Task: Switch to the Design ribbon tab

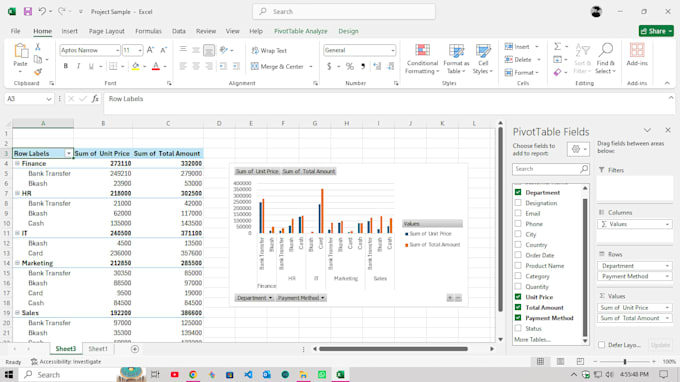Action: pyautogui.click(x=348, y=31)
